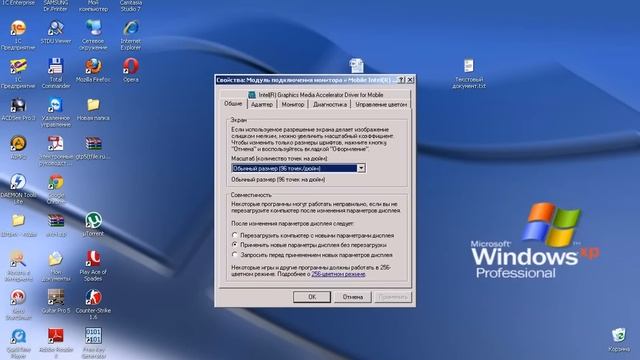Click the Применить button
Image resolution: width=640 pixels, height=360 pixels.
pos(393,297)
